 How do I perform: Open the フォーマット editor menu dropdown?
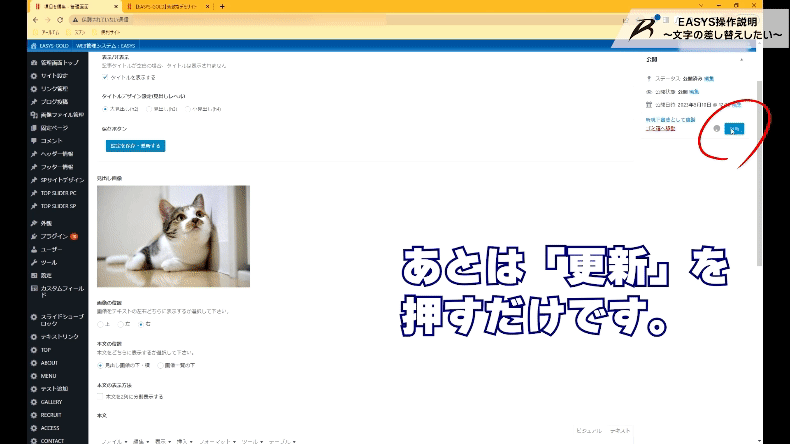point(217,441)
